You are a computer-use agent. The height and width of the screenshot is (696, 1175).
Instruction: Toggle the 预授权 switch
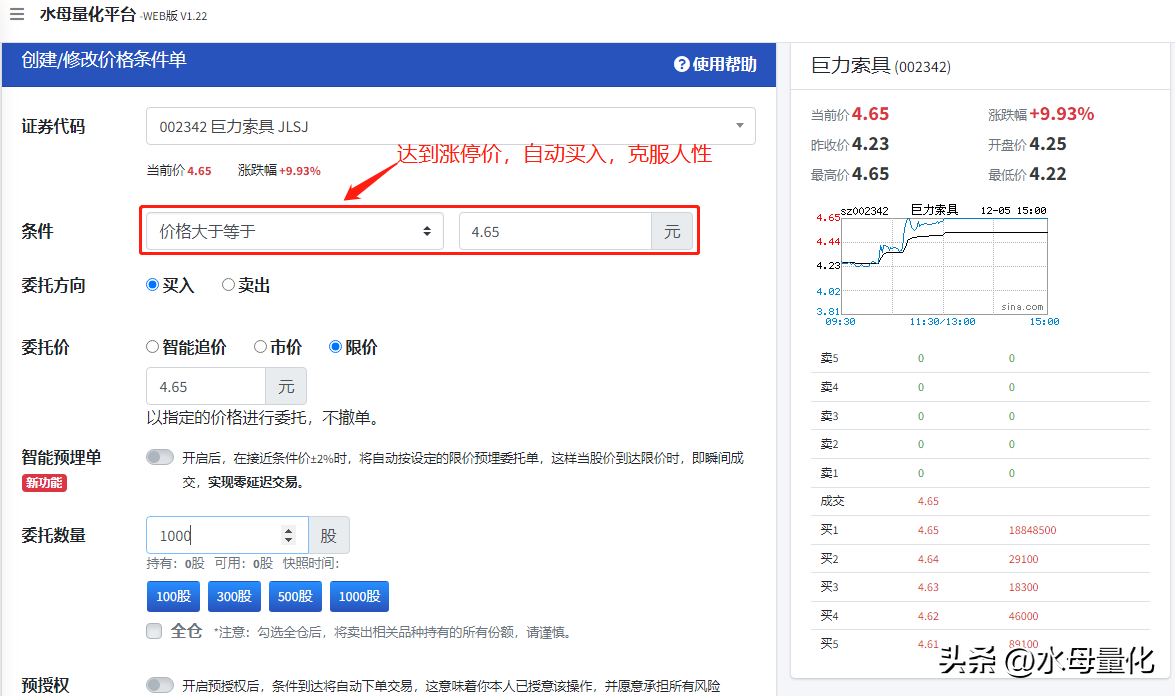point(160,685)
